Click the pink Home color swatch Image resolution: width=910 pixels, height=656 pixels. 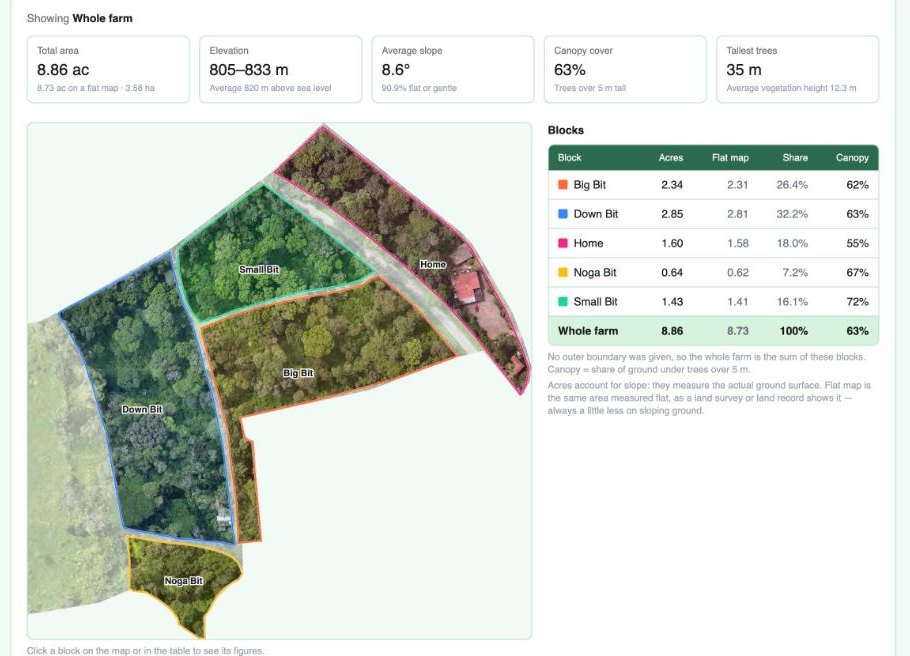point(562,243)
